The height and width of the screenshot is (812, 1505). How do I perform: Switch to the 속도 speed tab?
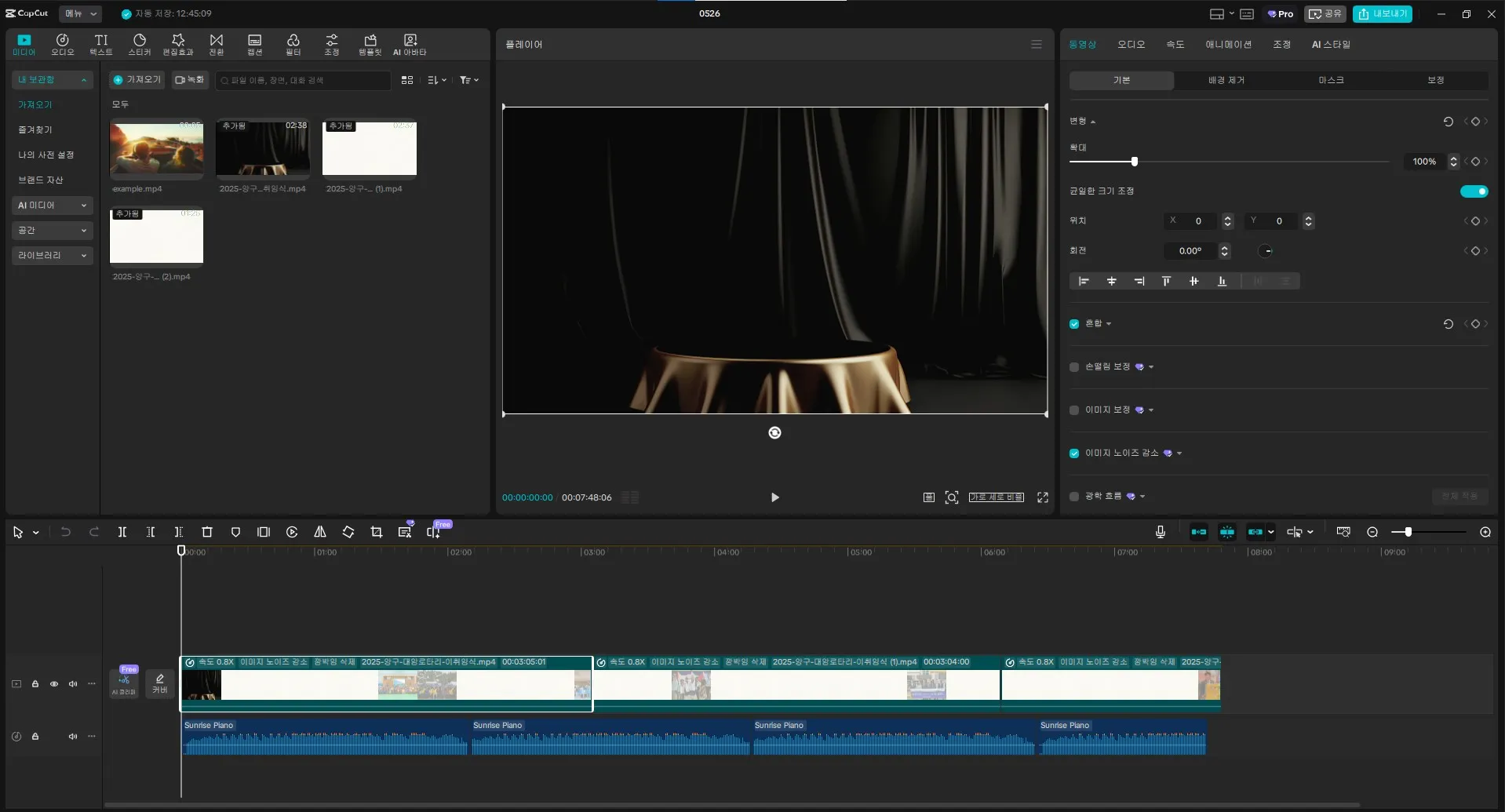(1175, 45)
